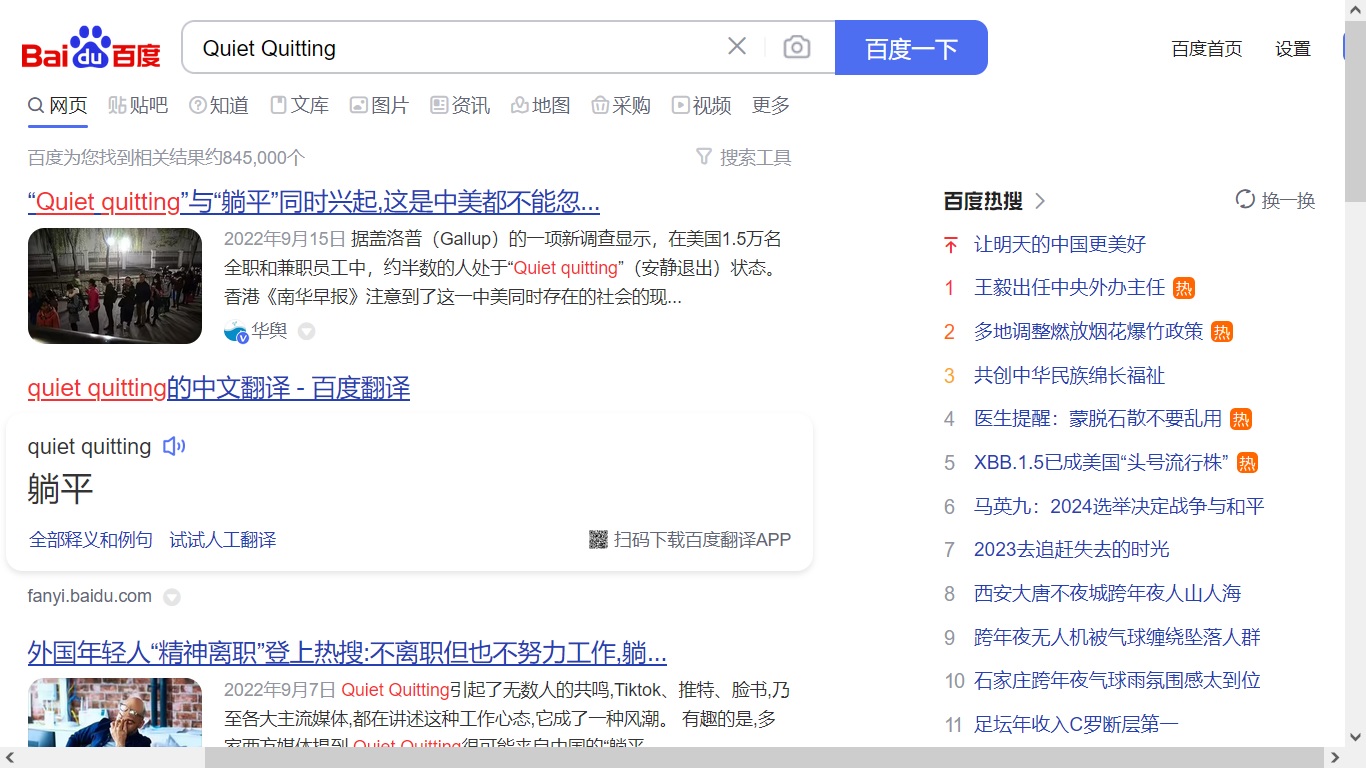Open 百度热搜 heading link
This screenshot has height=768, width=1366.
pos(983,201)
